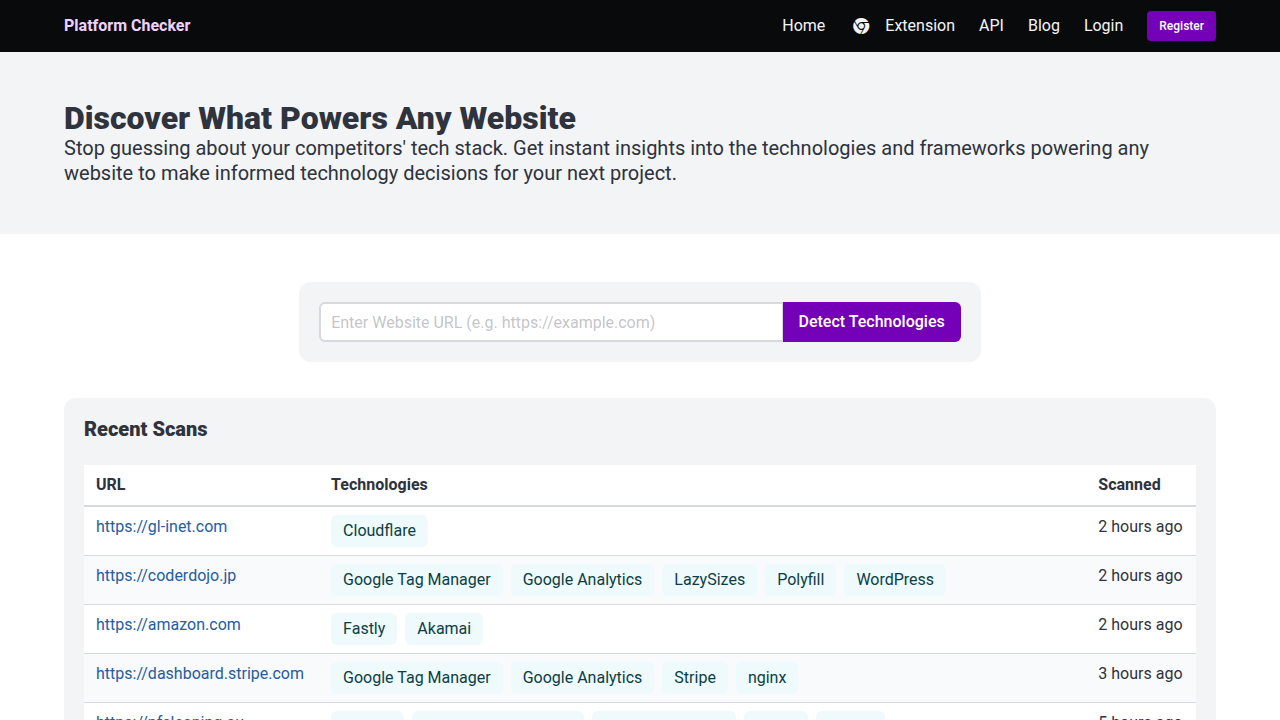Screen dimensions: 1280x720
Task: Select Google Analytics tag in stripe row
Action: (x=582, y=678)
